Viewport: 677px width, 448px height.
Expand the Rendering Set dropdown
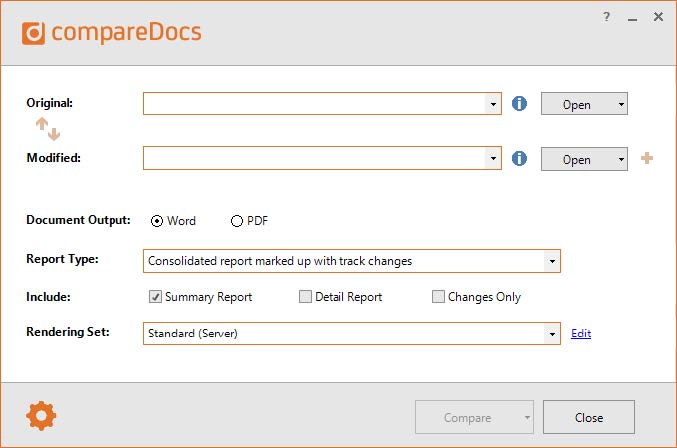pos(552,334)
